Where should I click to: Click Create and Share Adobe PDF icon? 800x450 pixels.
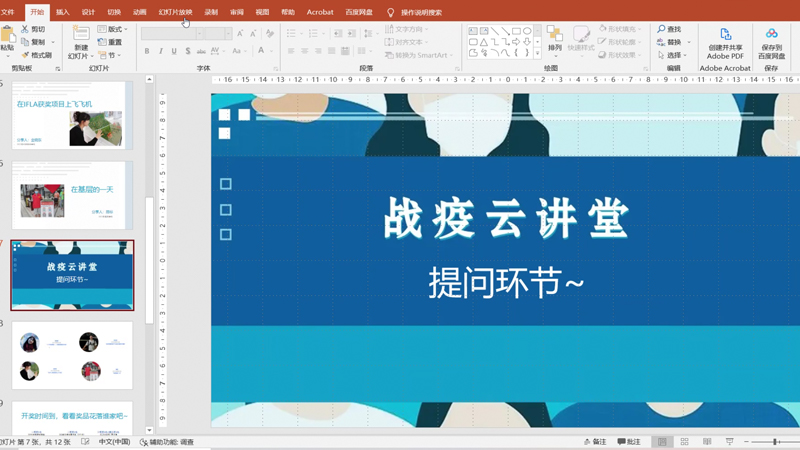point(725,34)
